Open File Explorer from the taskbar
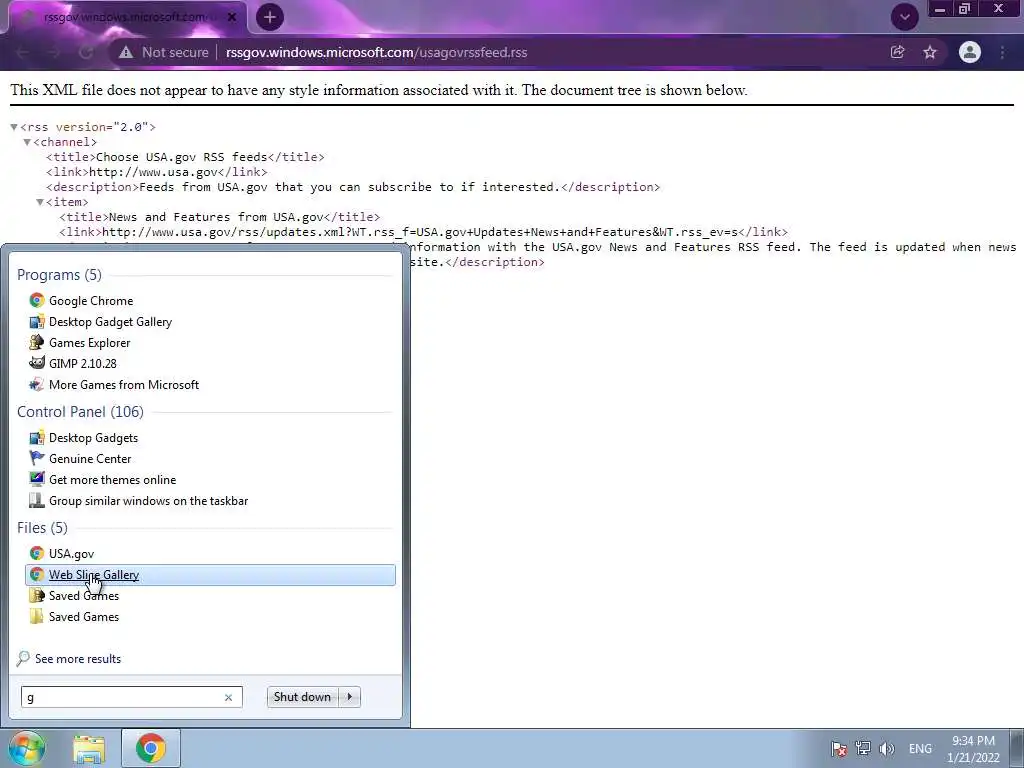1024x768 pixels. click(x=89, y=748)
